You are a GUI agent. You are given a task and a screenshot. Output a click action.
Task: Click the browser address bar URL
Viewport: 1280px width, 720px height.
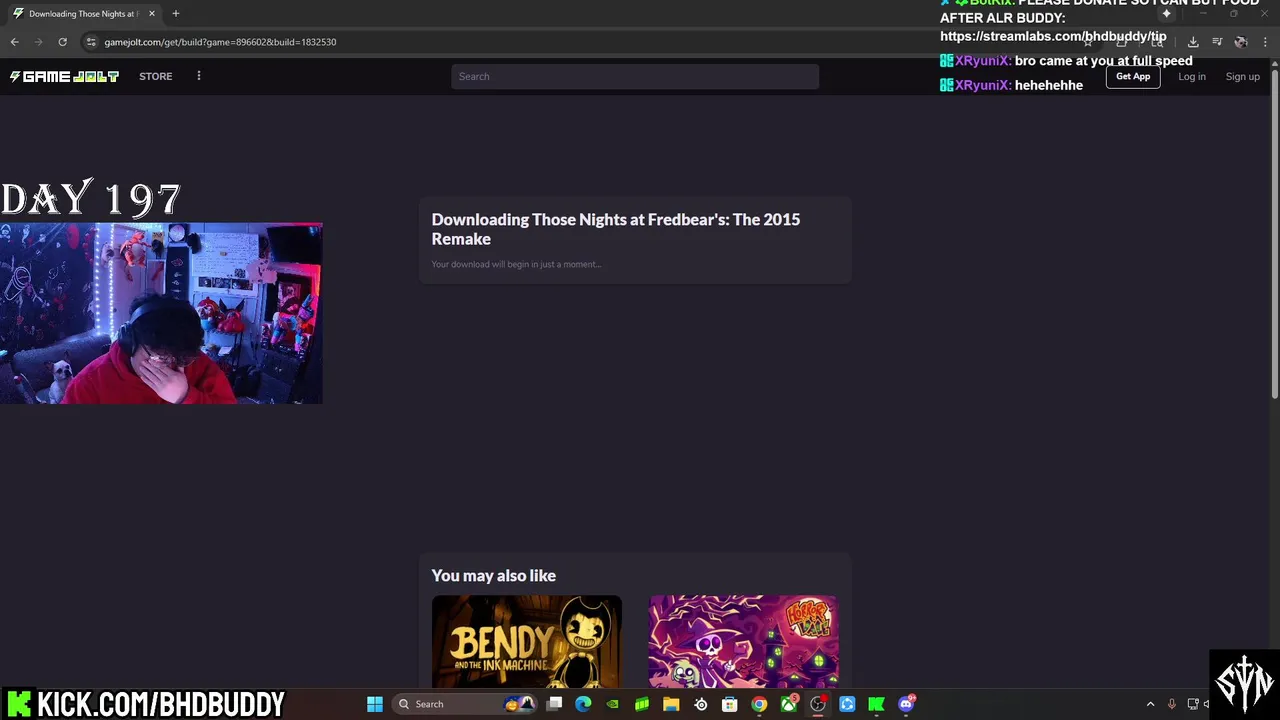pos(220,42)
